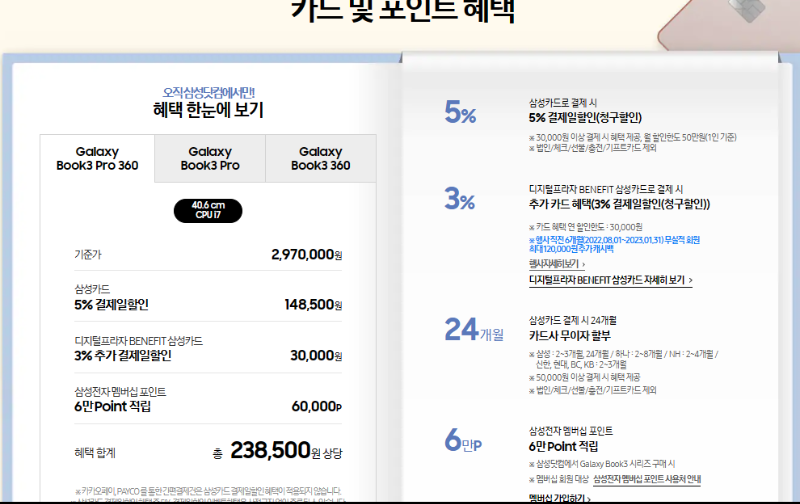Open the 행사자세히보기 link
This screenshot has width=800, height=504.
point(557,264)
